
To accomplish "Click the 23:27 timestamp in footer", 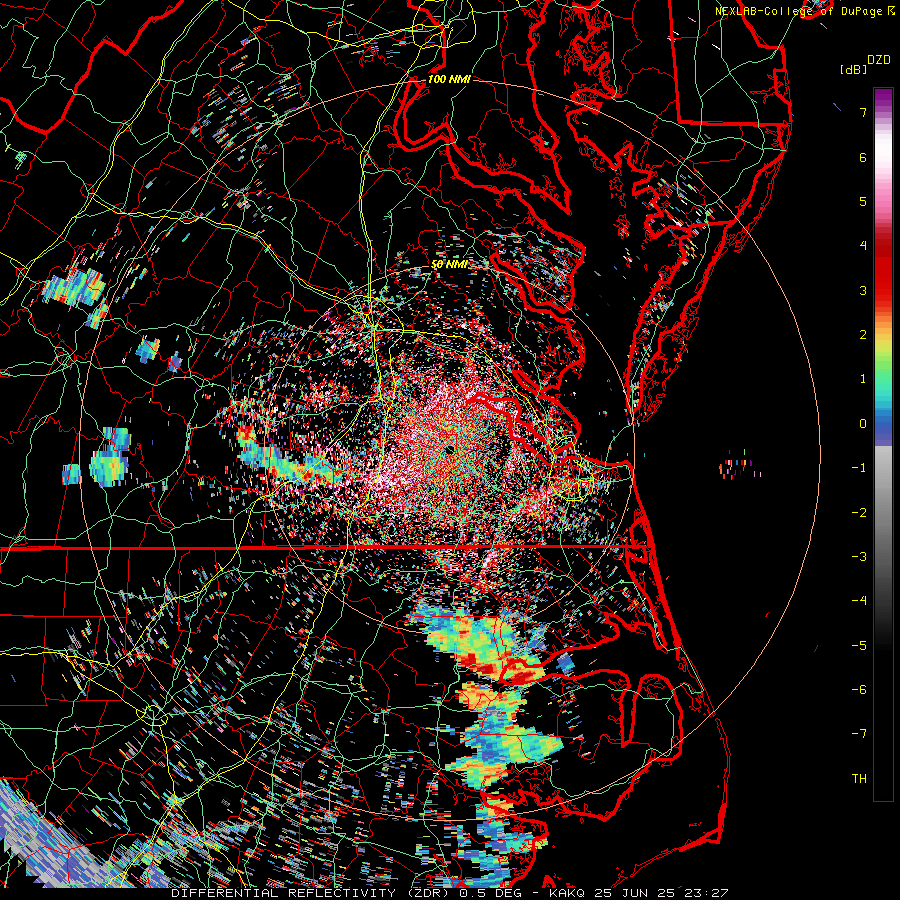I will [x=705, y=893].
